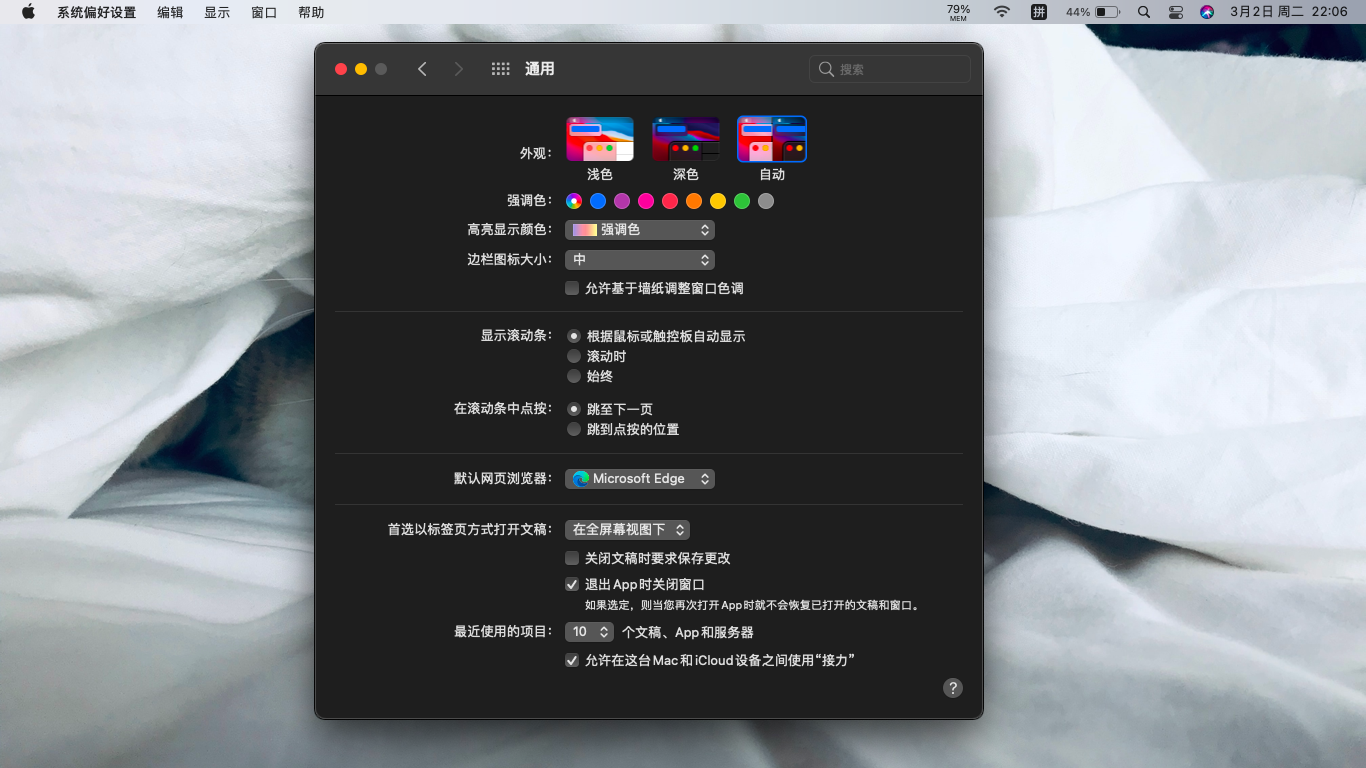1366x768 pixels.
Task: Choose the orange accent color
Action: click(694, 201)
